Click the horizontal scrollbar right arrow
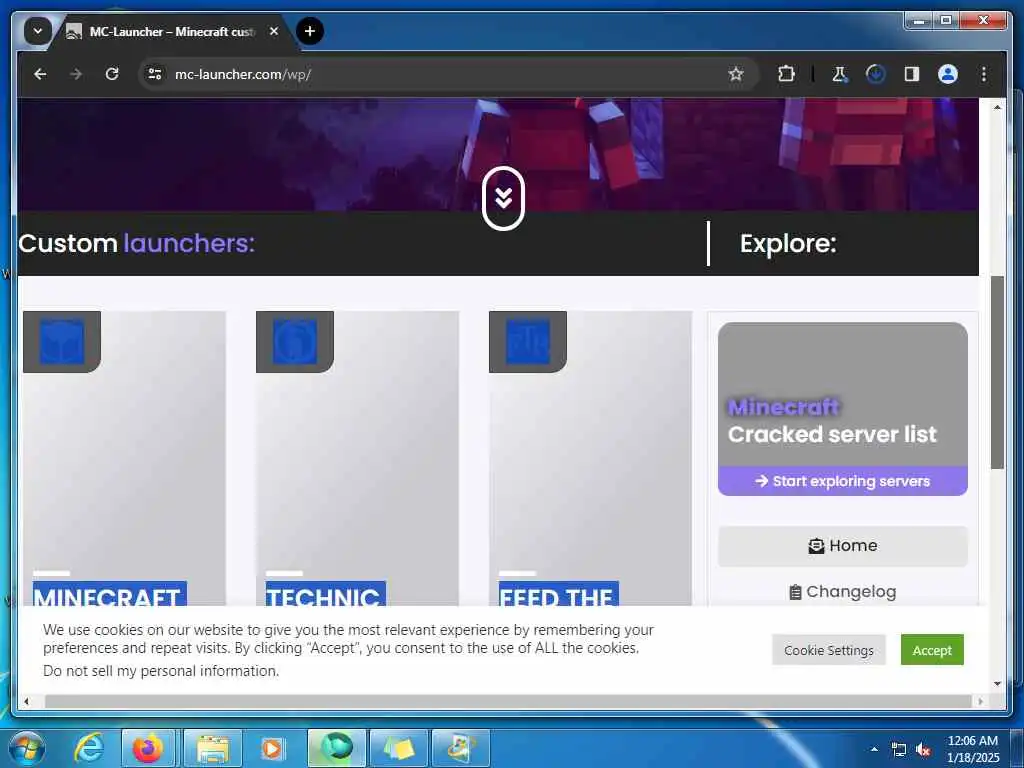 click(980, 701)
